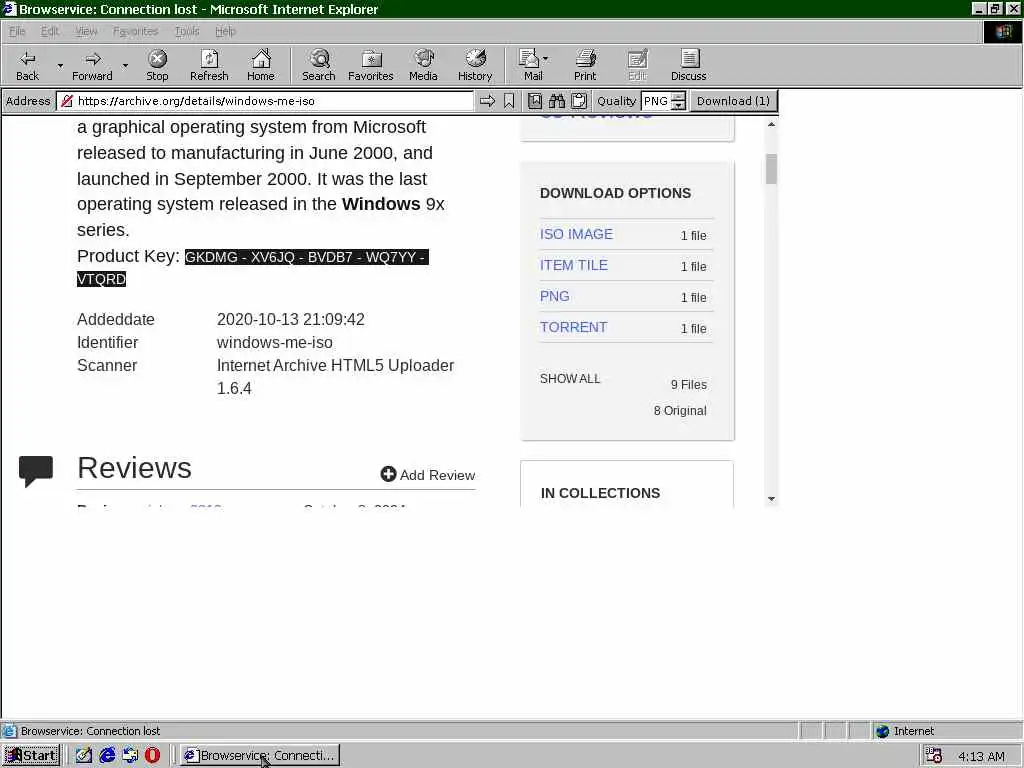Click the Browservice taskbar window button
This screenshot has height=768, width=1024.
pos(260,755)
